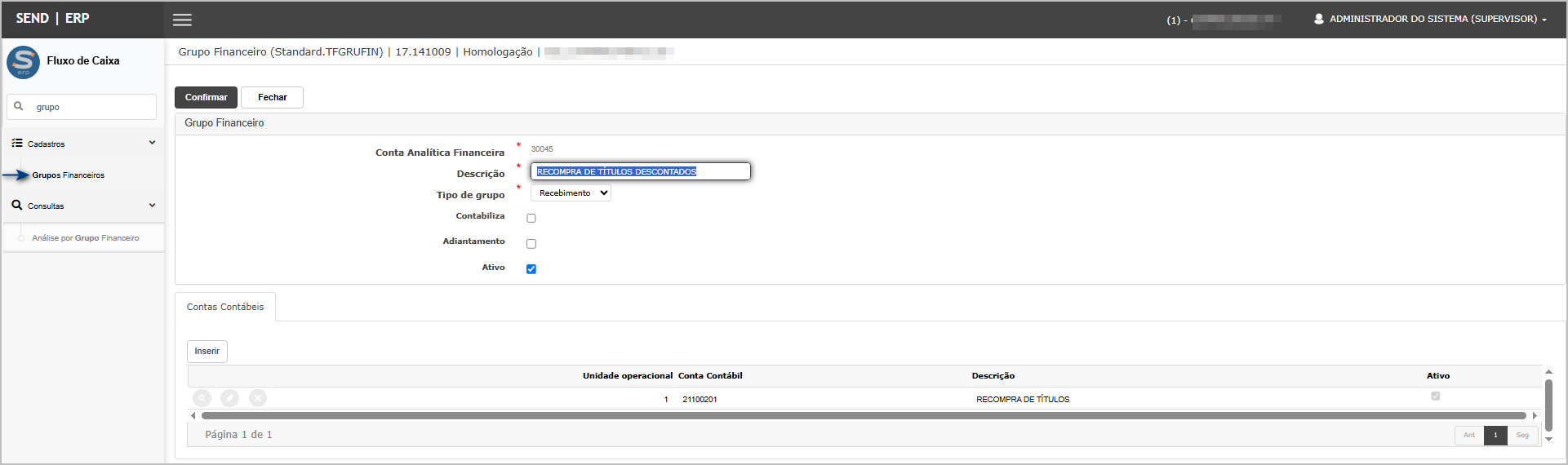The width and height of the screenshot is (1568, 465).
Task: Click the table scroll-down arrow
Action: click(1548, 439)
